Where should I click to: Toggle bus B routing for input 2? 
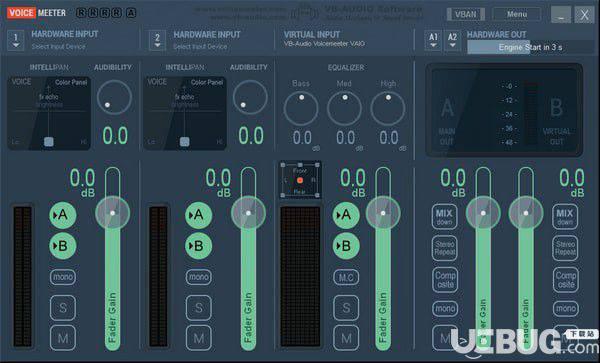(x=199, y=246)
